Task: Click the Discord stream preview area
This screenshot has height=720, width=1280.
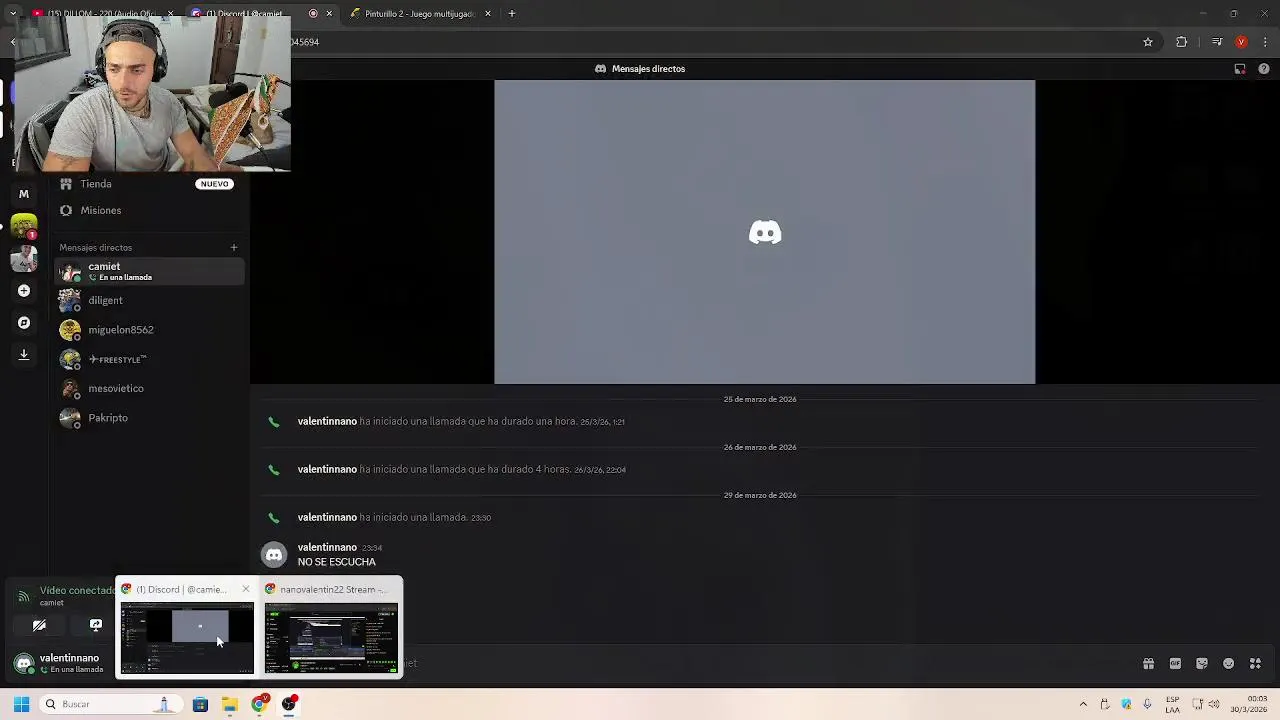Action: (765, 232)
